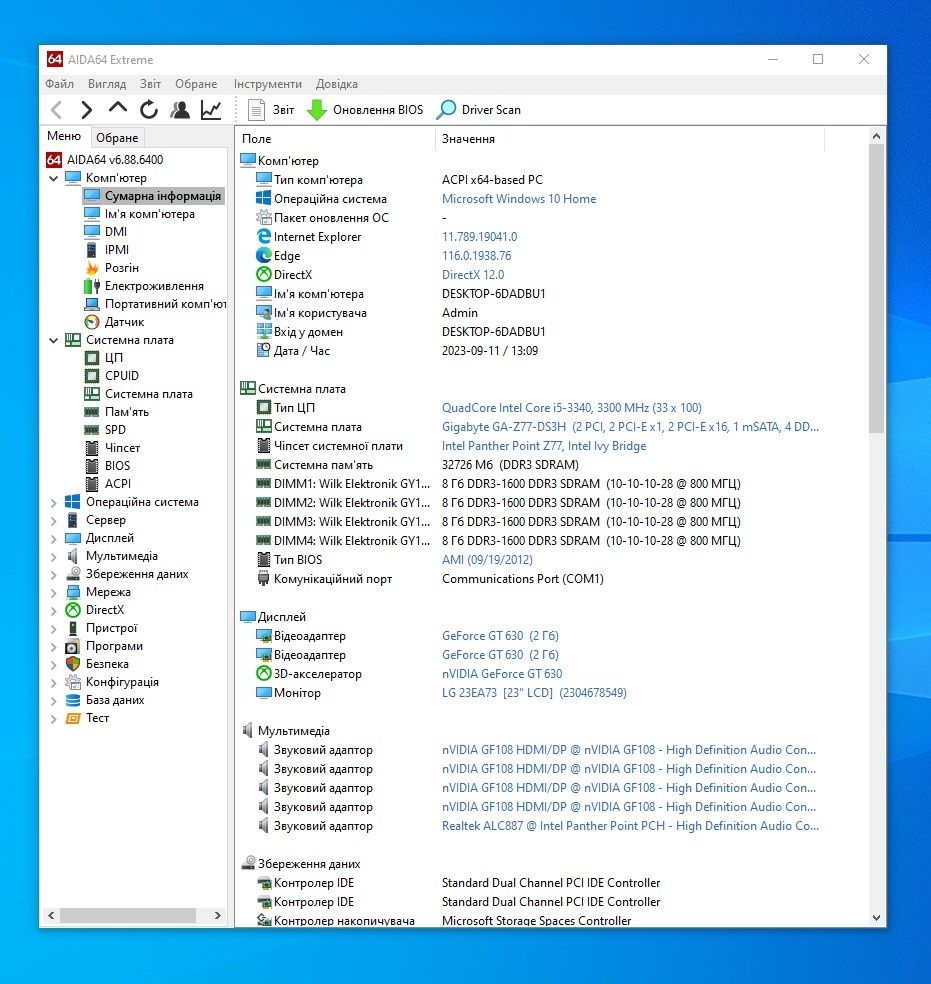The height and width of the screenshot is (984, 931).
Task: Select Тест in the tree
Action: (x=97, y=718)
